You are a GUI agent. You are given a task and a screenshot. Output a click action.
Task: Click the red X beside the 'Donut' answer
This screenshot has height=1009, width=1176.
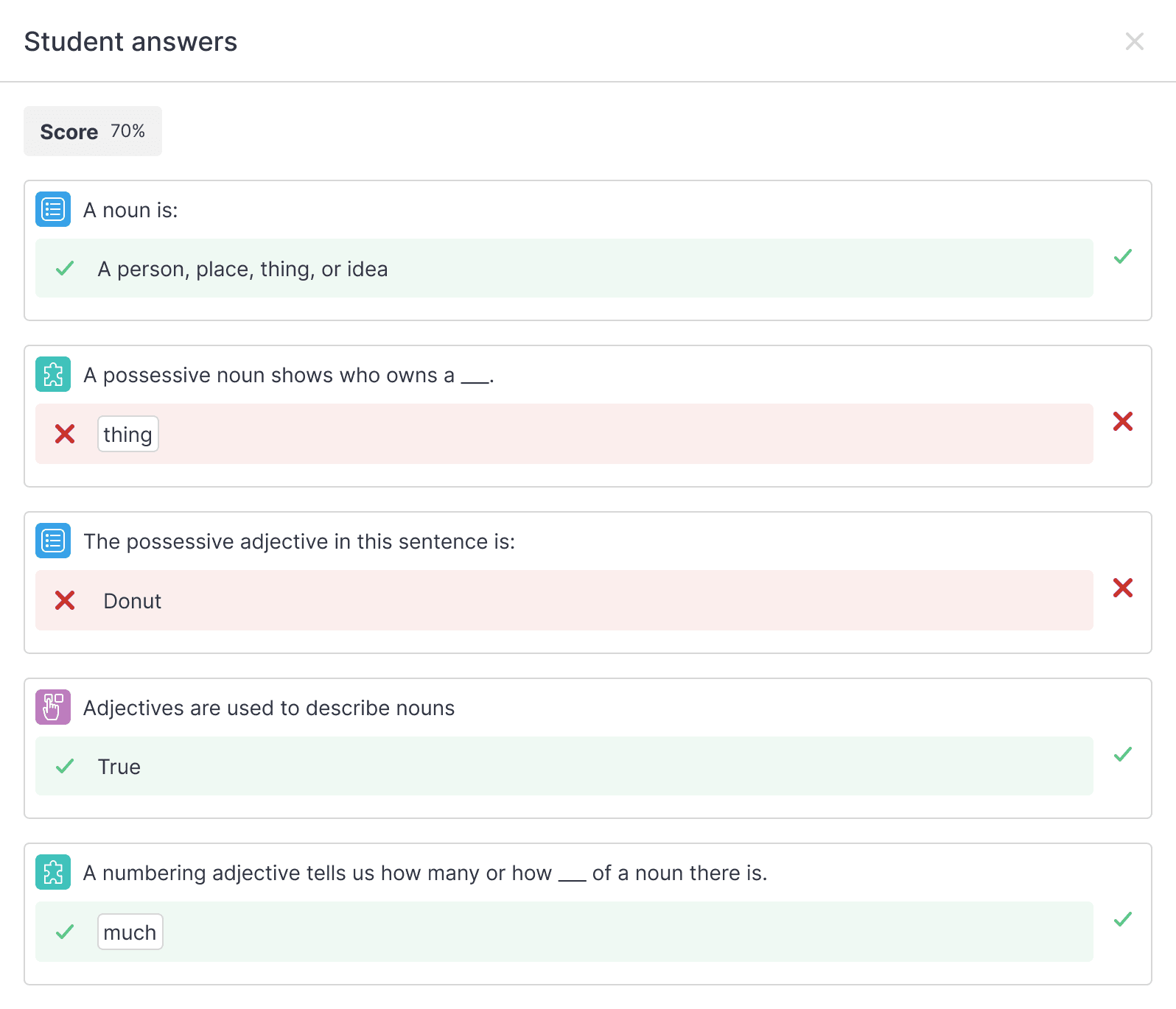[x=65, y=600]
